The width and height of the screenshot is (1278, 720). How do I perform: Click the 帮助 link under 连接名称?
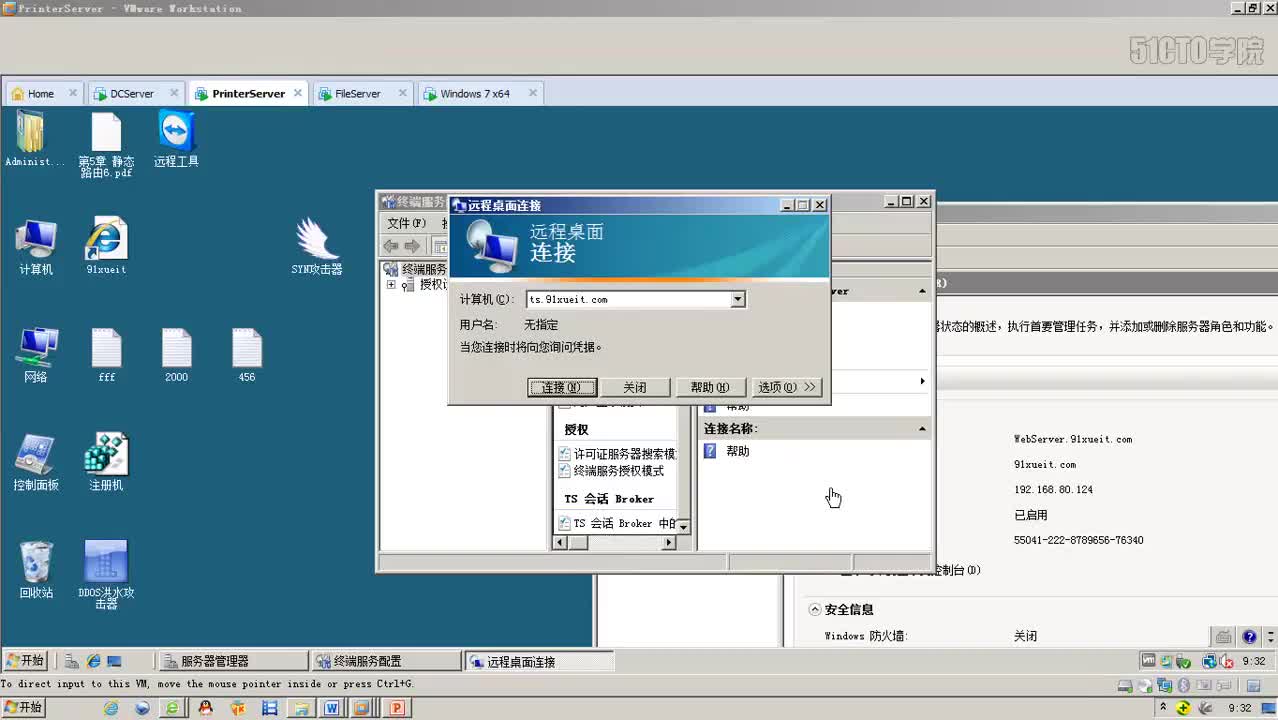tap(738, 451)
